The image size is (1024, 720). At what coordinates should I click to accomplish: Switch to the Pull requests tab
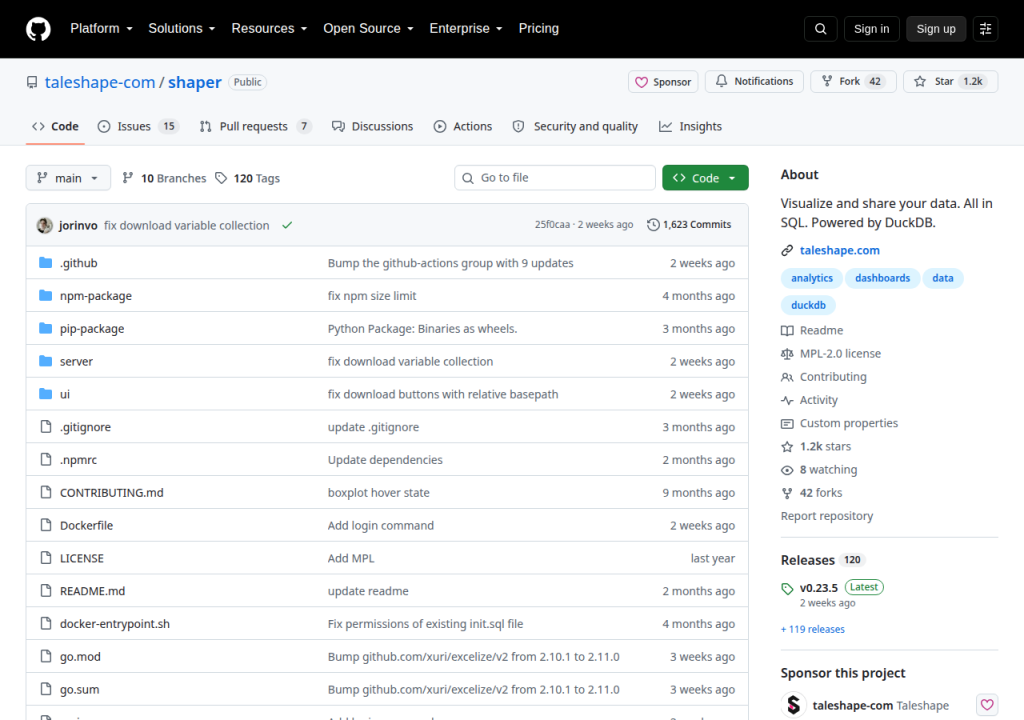tap(255, 127)
